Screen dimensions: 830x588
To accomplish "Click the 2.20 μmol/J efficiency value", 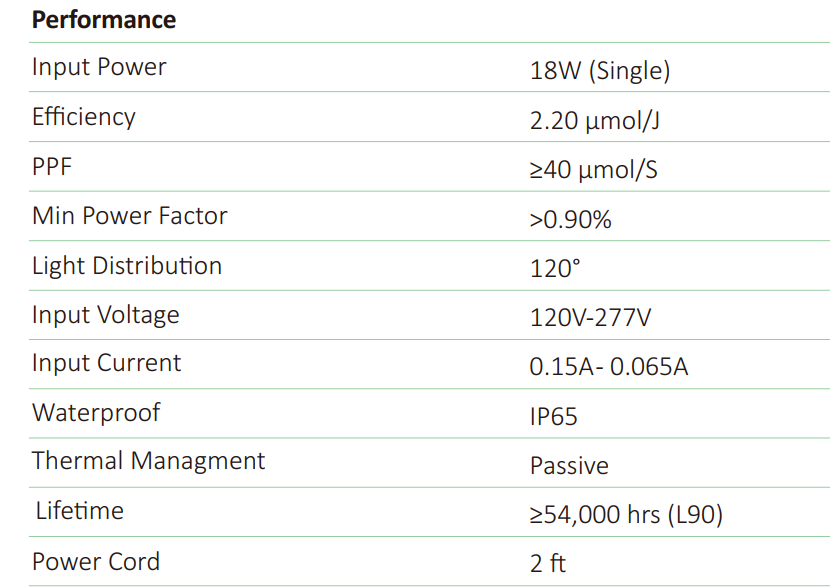I will (595, 121).
